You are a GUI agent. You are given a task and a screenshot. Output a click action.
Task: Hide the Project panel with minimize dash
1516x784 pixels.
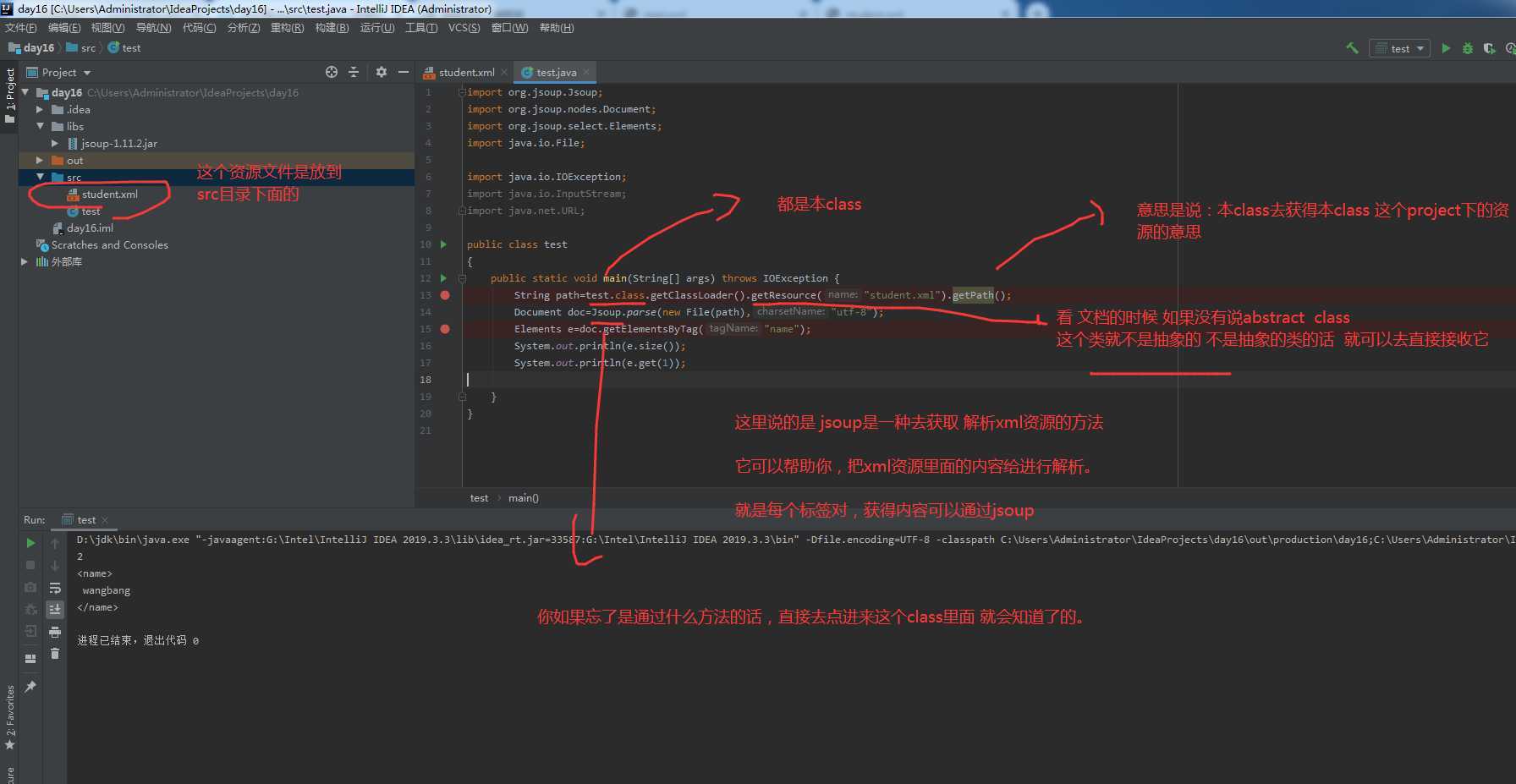point(404,72)
